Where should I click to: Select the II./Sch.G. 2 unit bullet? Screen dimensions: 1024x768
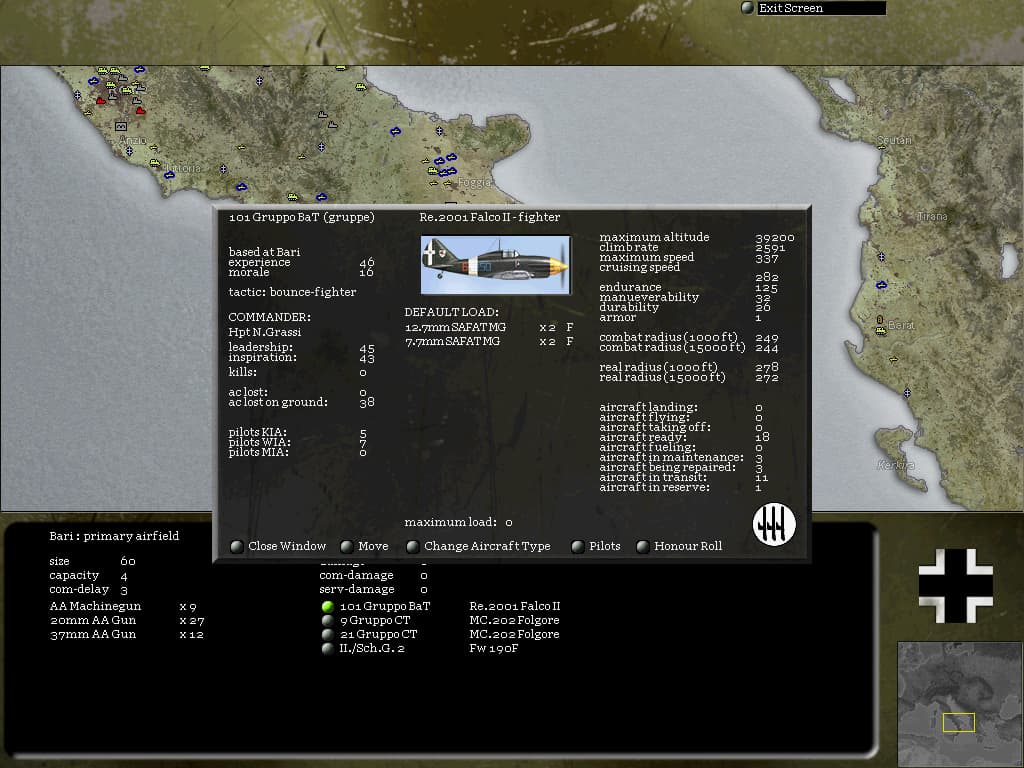328,648
